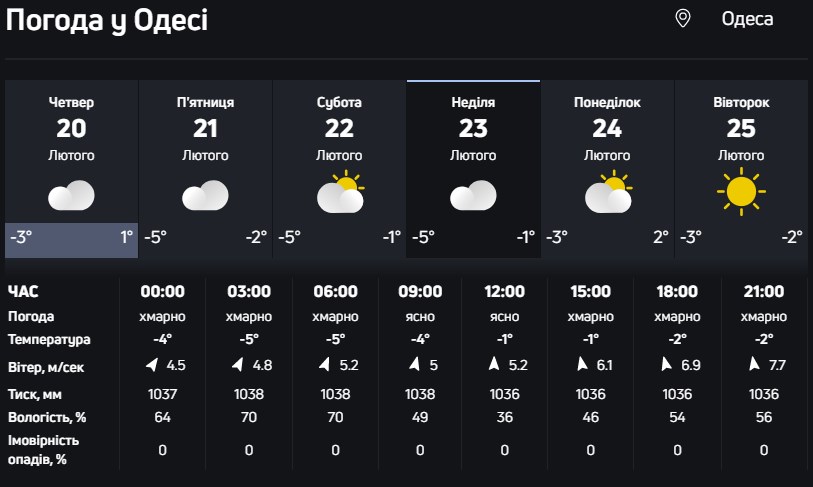The image size is (813, 487).
Task: Click Monday's sun-and-cloud icon
Action: [x=607, y=193]
